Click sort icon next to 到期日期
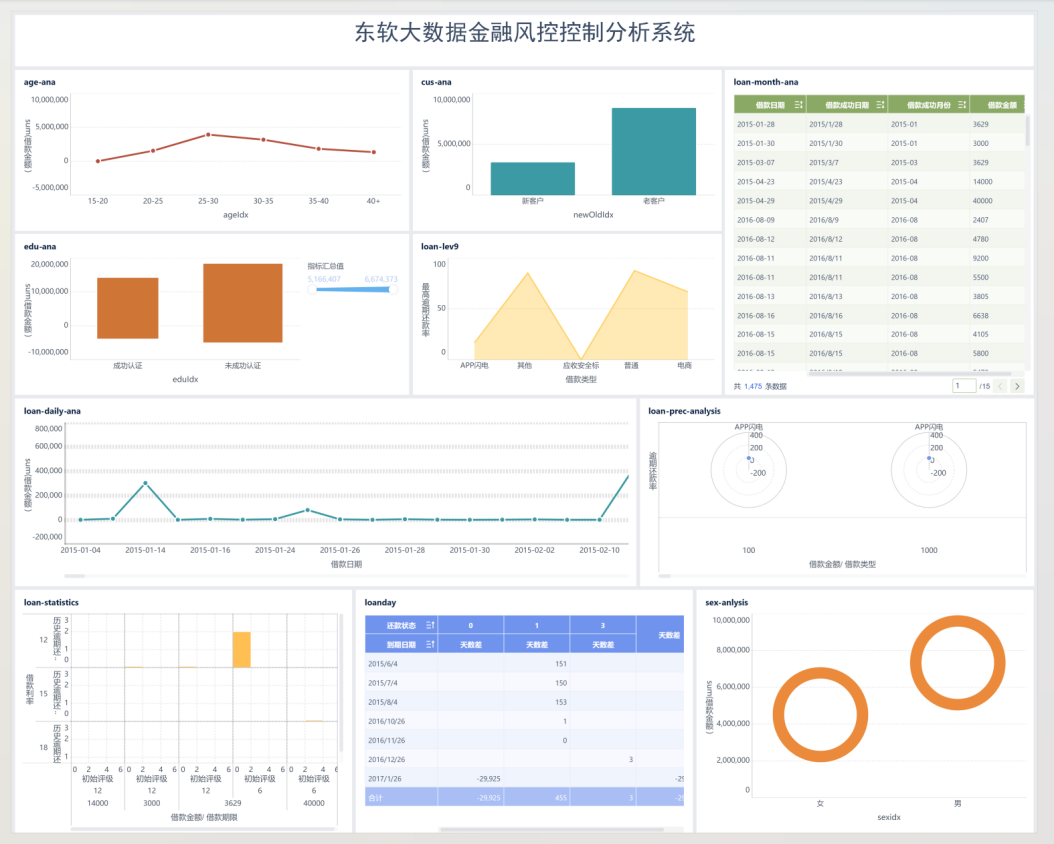 [x=430, y=644]
